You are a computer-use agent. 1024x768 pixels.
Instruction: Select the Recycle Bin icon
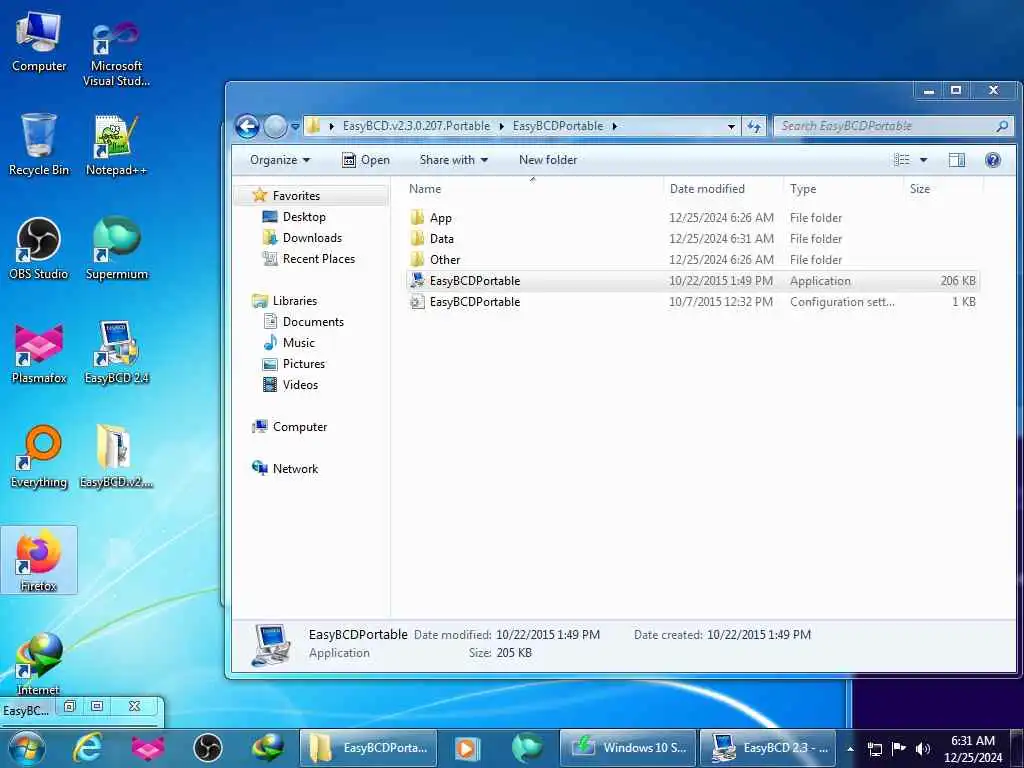39,145
